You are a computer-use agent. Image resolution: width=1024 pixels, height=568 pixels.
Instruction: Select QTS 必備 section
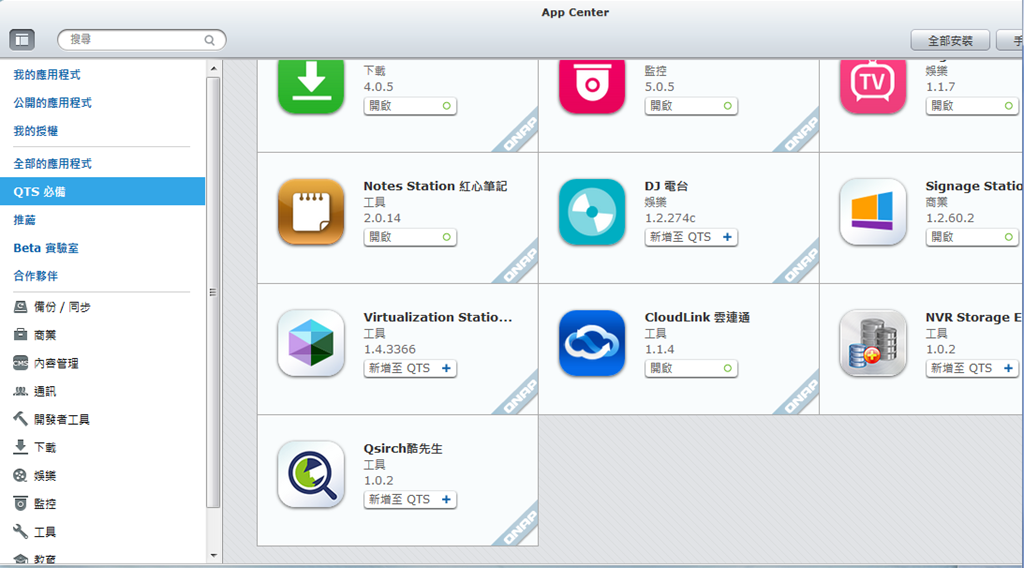[x=103, y=192]
